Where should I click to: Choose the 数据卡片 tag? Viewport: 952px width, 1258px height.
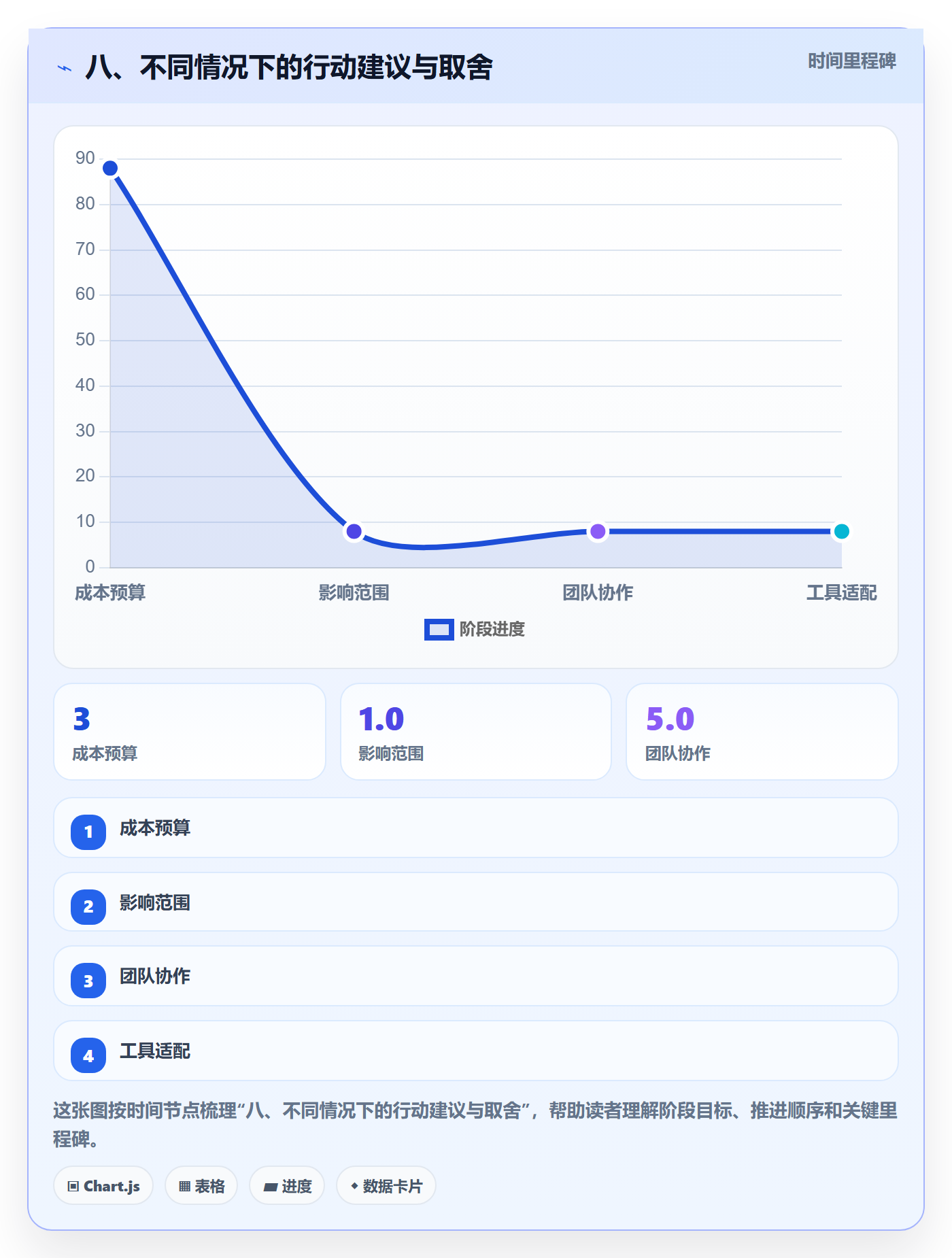(386, 1186)
